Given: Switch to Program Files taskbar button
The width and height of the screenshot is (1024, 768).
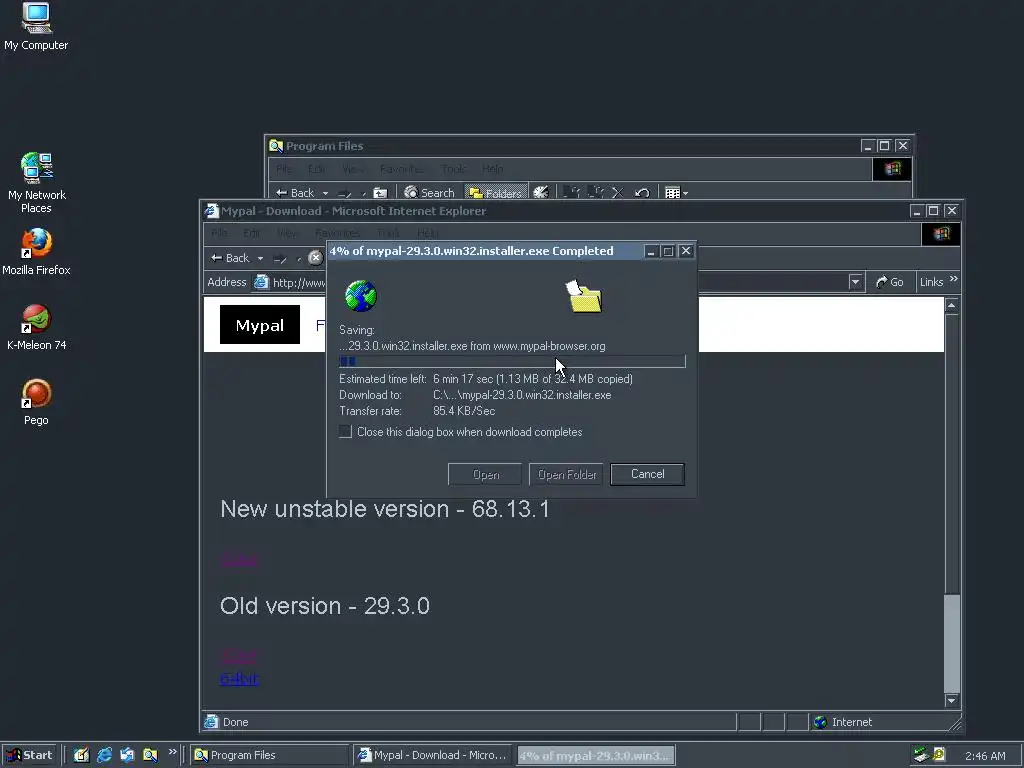Looking at the screenshot, I should pos(270,755).
